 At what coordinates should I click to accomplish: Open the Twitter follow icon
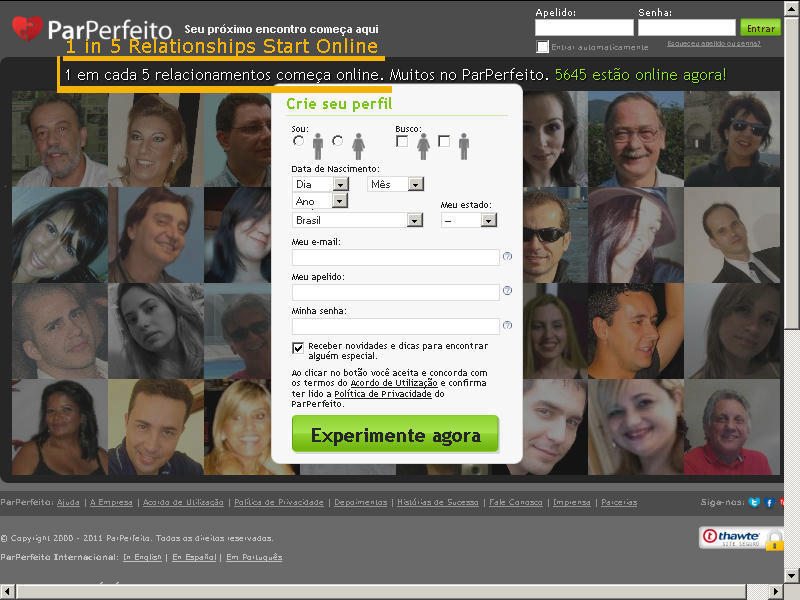(x=754, y=503)
